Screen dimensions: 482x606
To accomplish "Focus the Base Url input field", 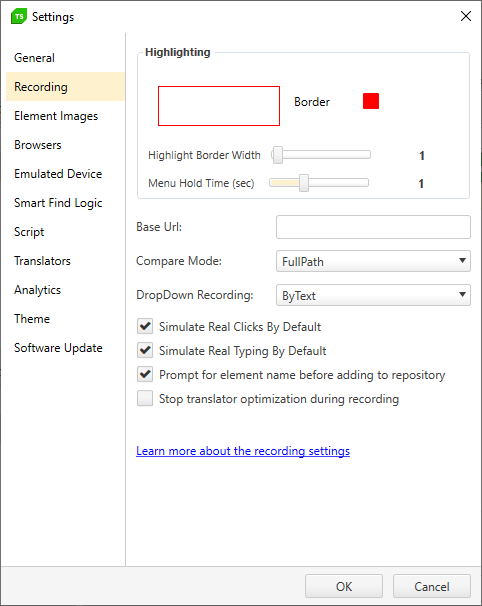I will pos(373,227).
